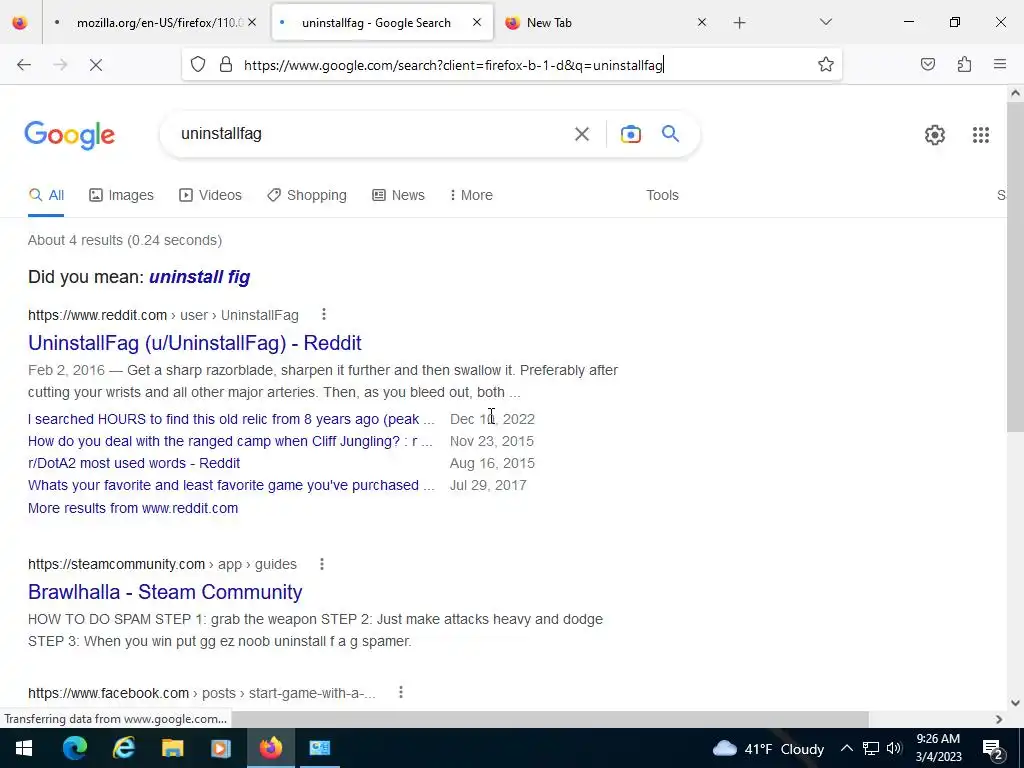
Task: Close the mozilla.org tab
Action: [x=252, y=23]
